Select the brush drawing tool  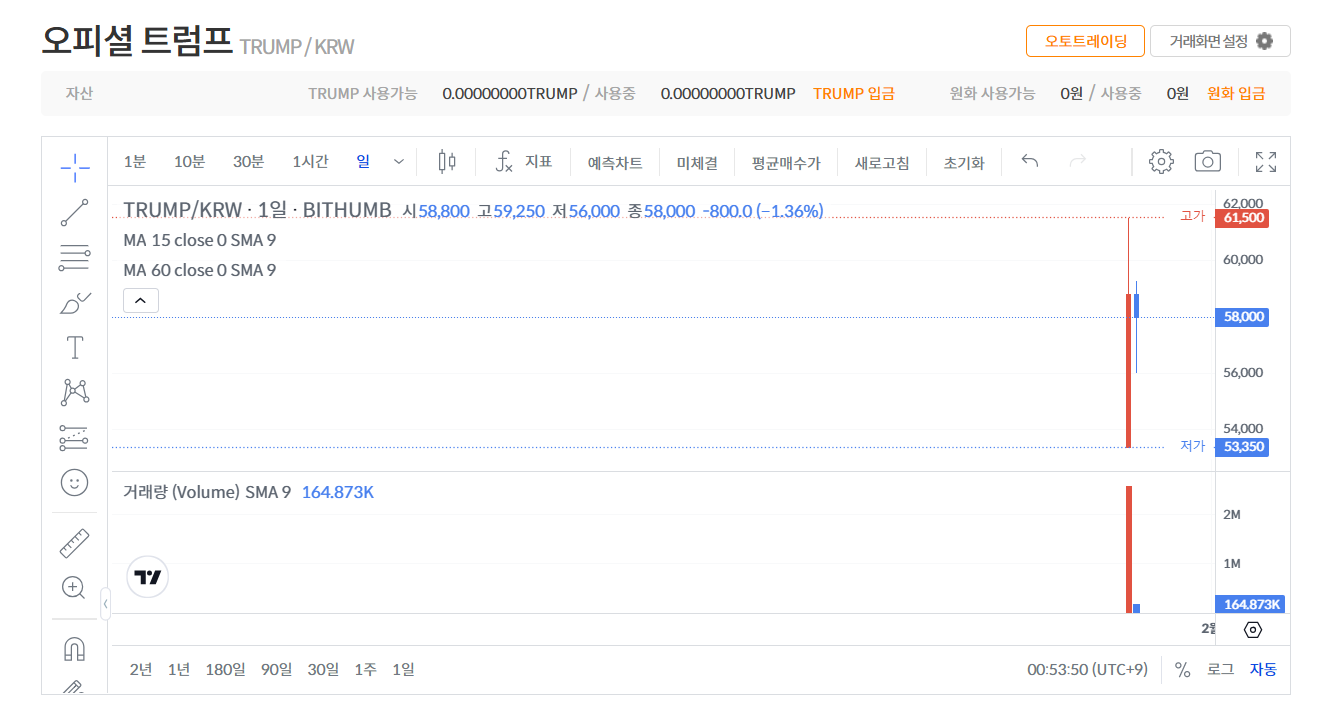(75, 303)
